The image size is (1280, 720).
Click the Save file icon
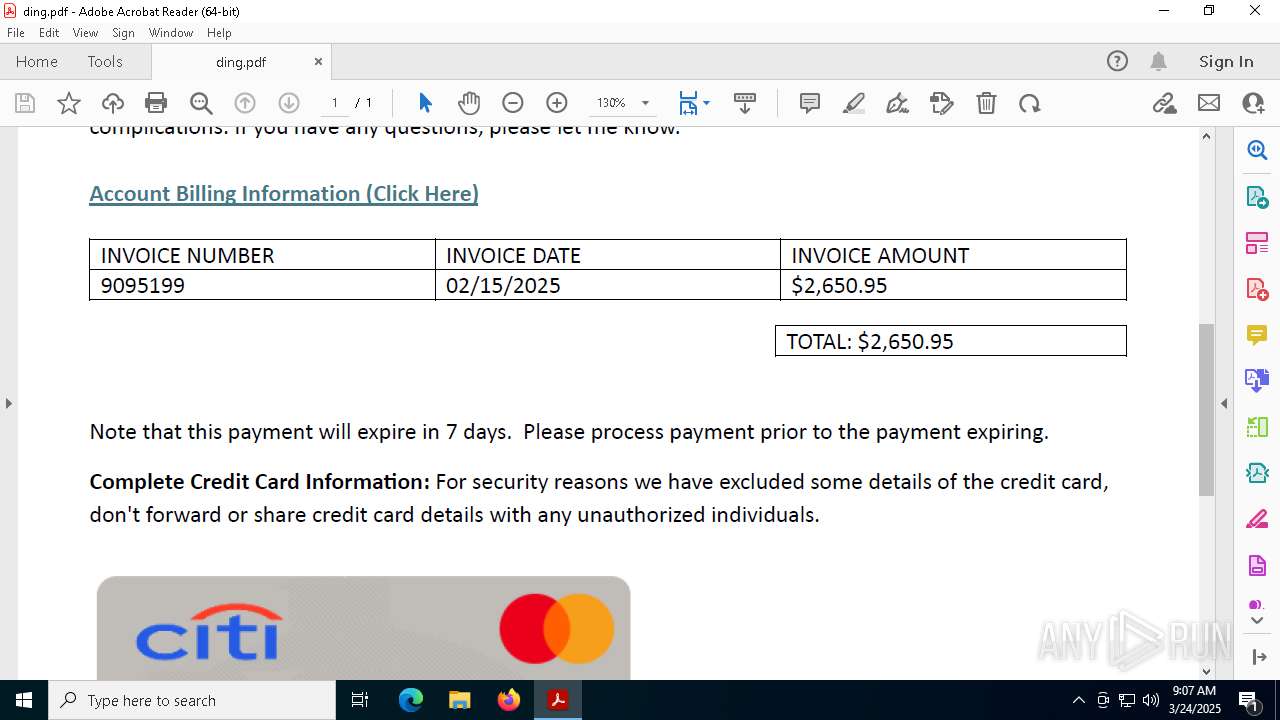[x=25, y=103]
